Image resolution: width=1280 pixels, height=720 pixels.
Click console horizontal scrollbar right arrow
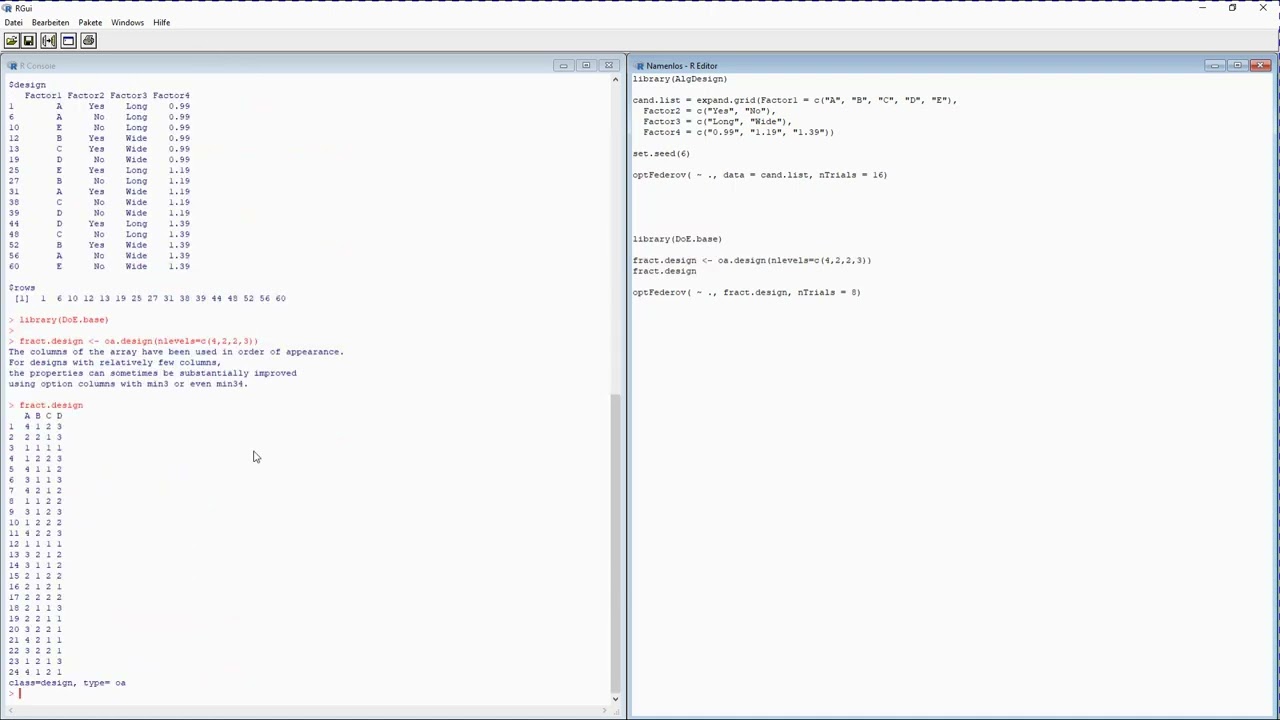click(x=604, y=710)
